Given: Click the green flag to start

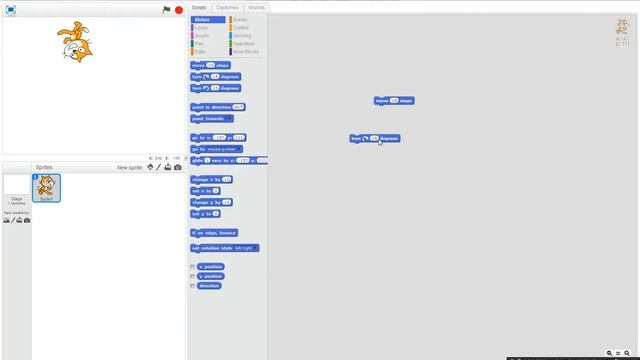Looking at the screenshot, I should 167,10.
